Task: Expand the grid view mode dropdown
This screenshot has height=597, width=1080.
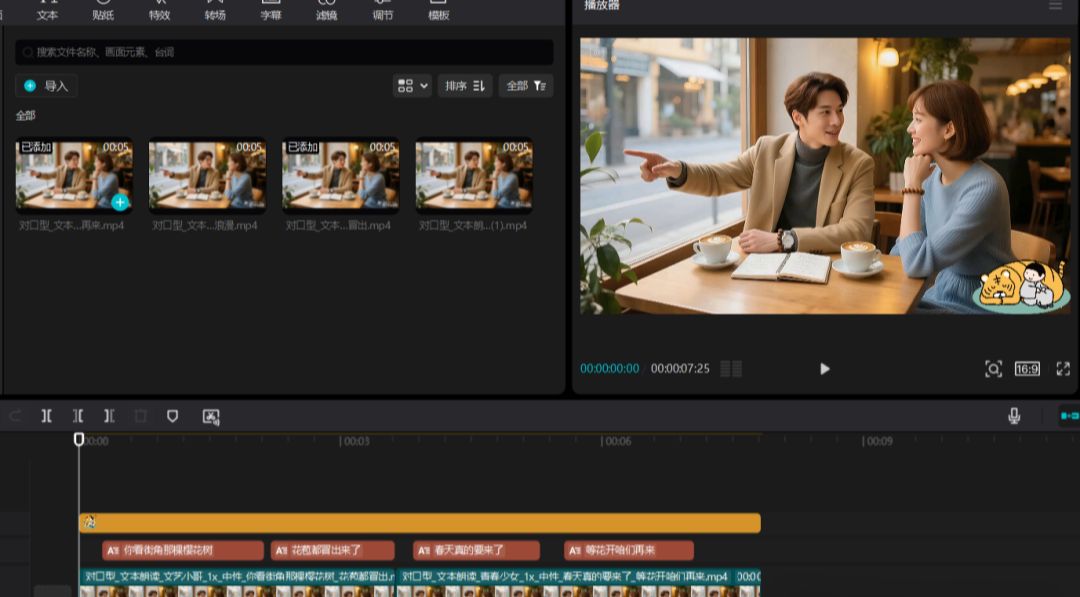Action: (412, 86)
